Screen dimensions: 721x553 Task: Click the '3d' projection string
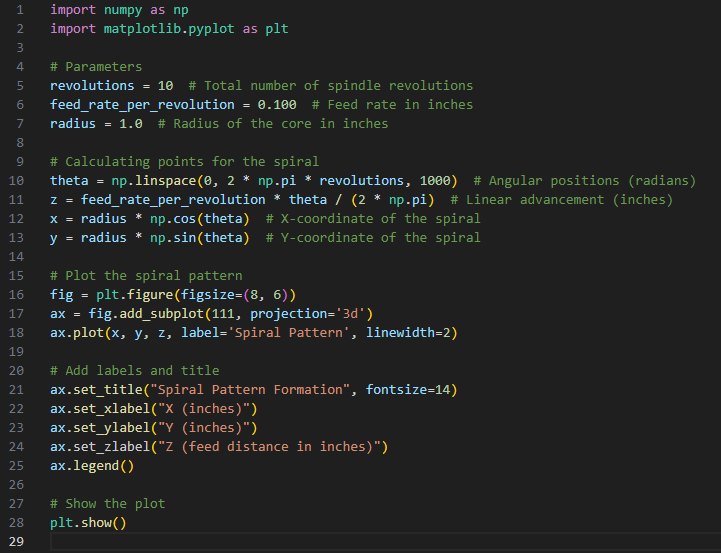(x=350, y=314)
